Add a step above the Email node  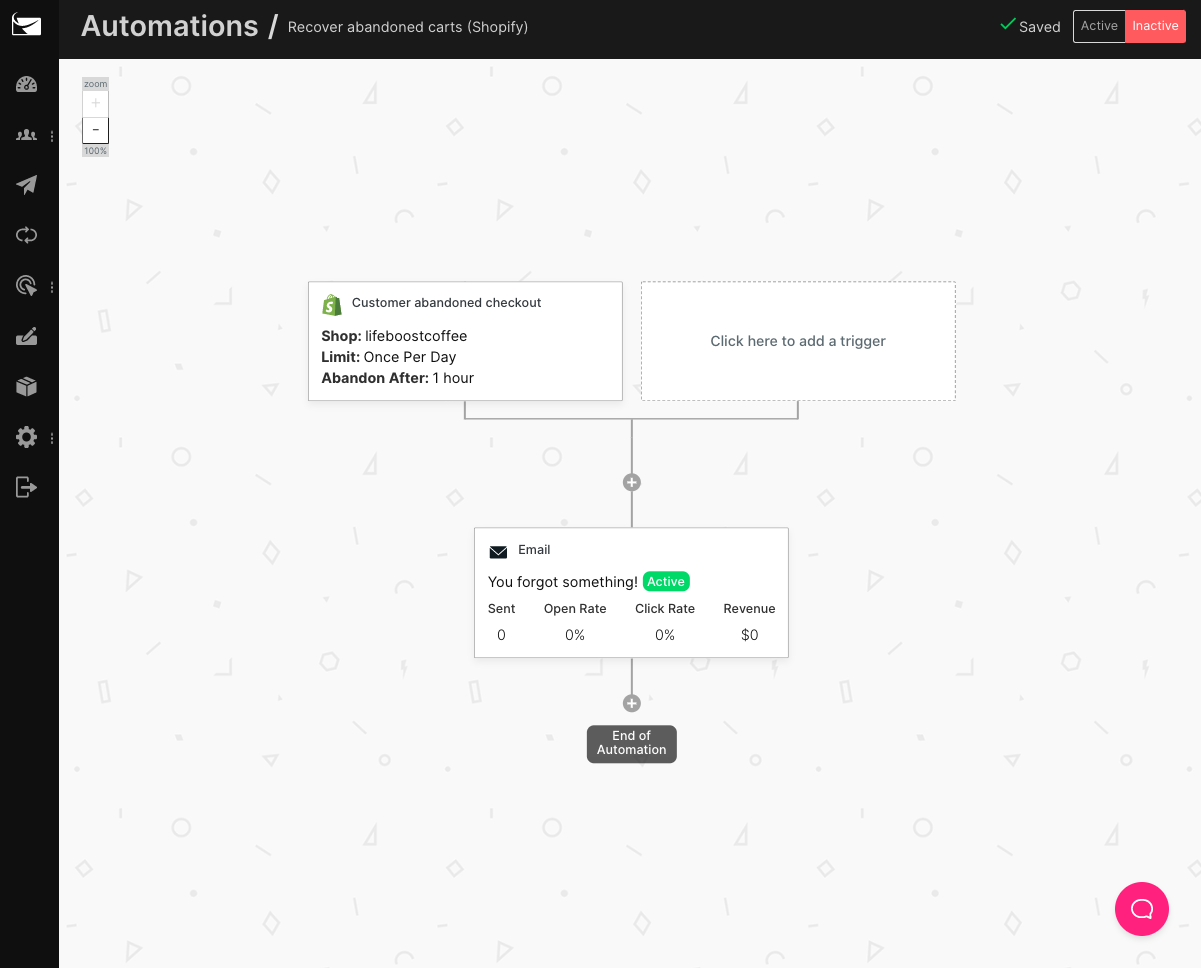(x=632, y=482)
